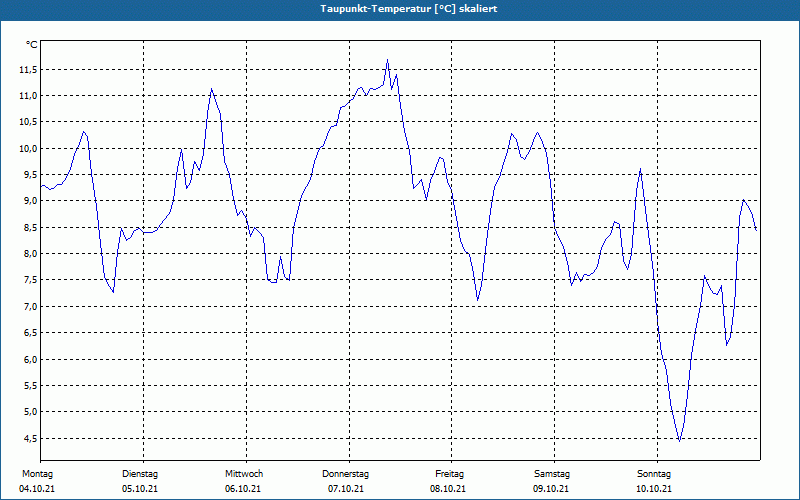
Task: Click the date 09.10.21
Action: pos(551,489)
